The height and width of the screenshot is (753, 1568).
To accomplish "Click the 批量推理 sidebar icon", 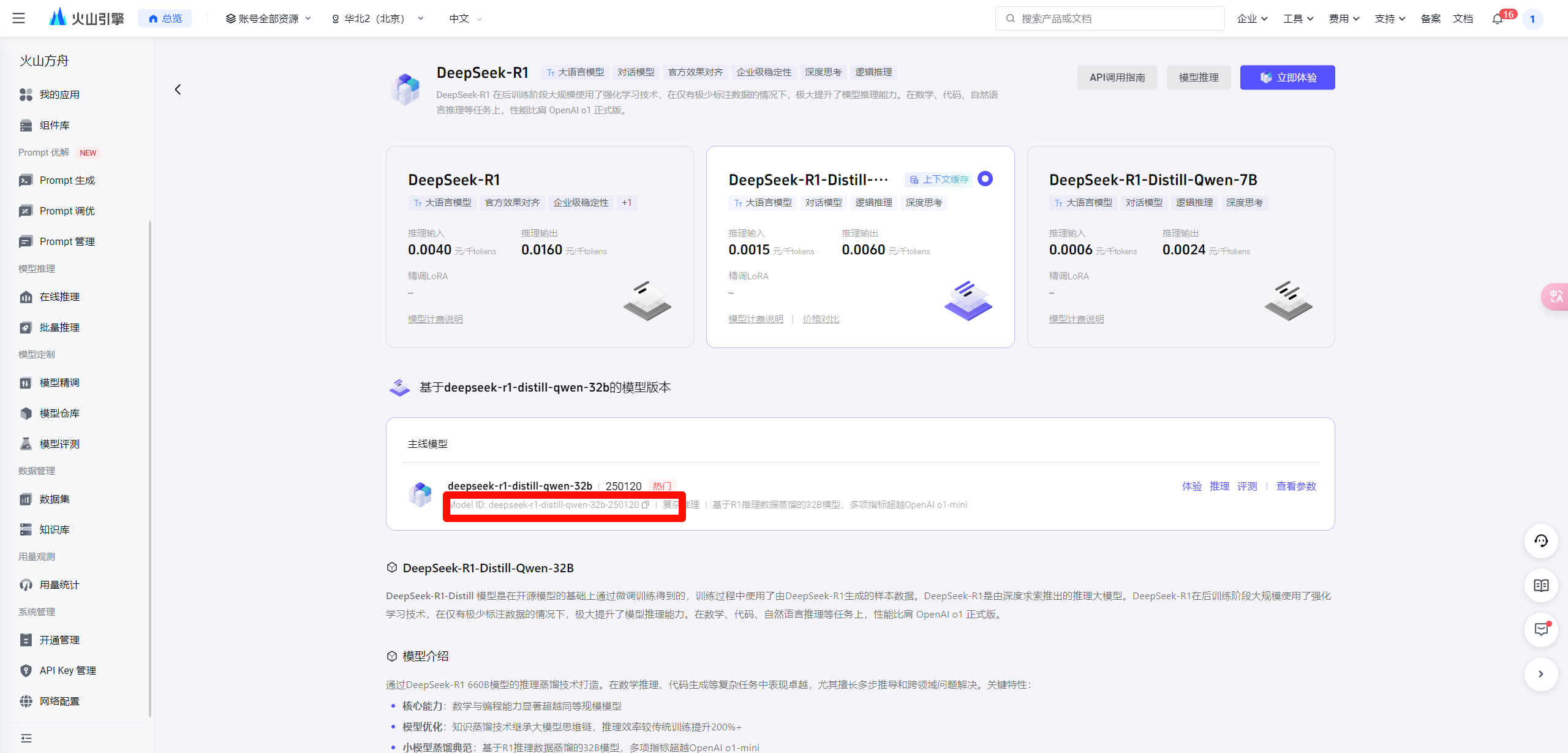I will 26,327.
